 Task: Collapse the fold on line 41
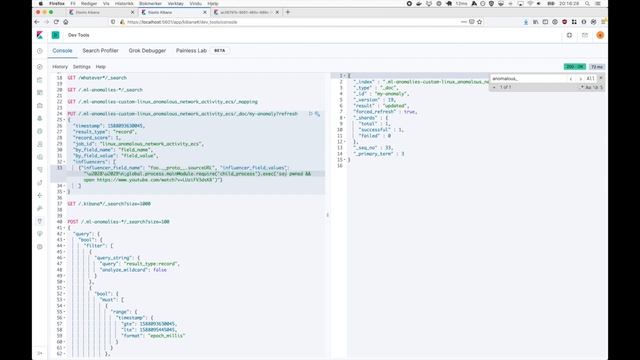point(64,228)
